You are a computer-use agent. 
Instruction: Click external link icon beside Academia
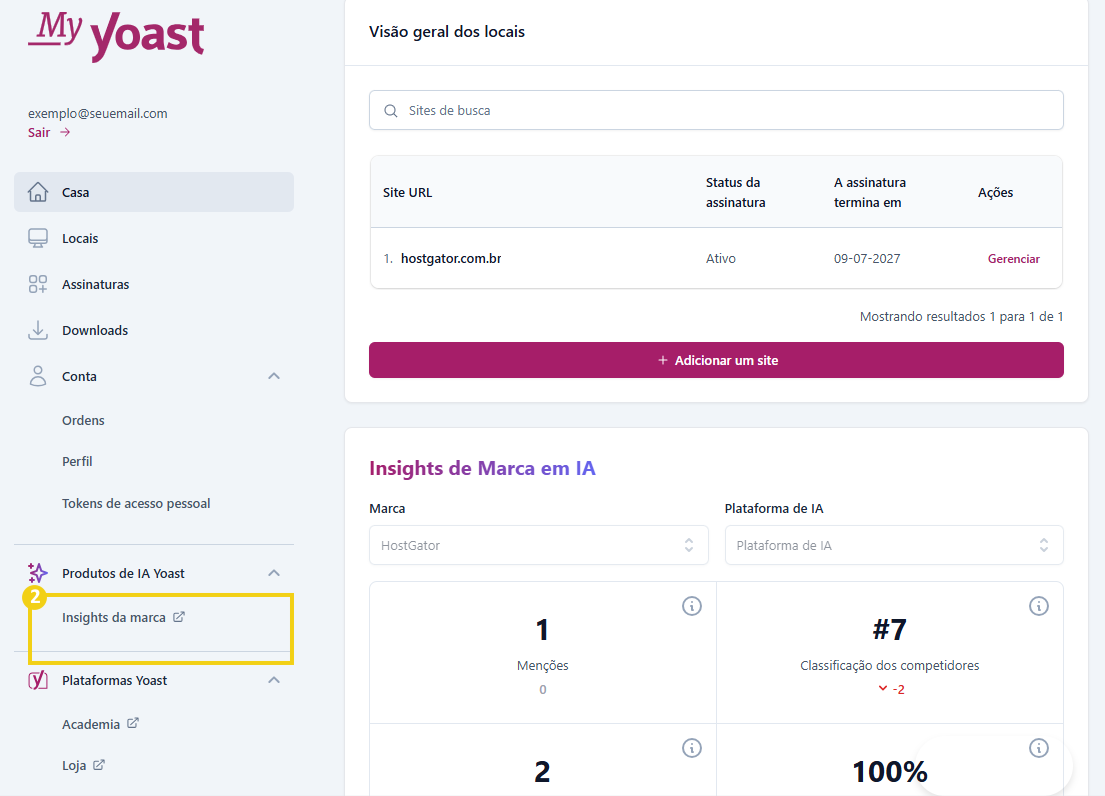[132, 723]
